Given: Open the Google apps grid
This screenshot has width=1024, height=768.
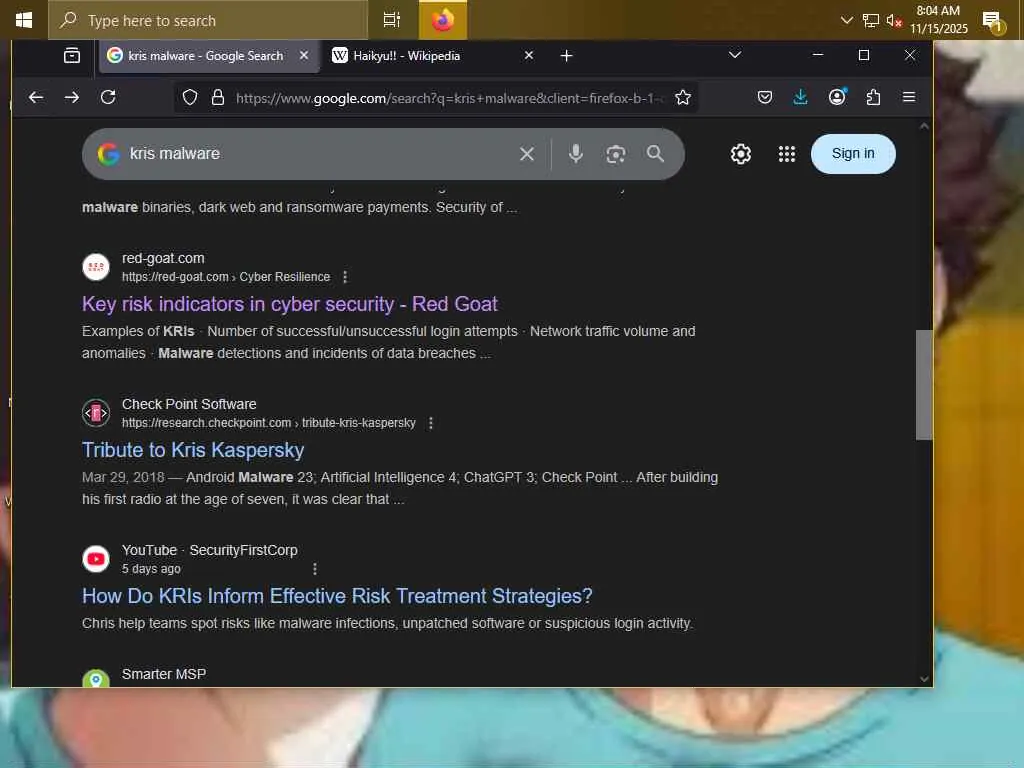Looking at the screenshot, I should [787, 154].
